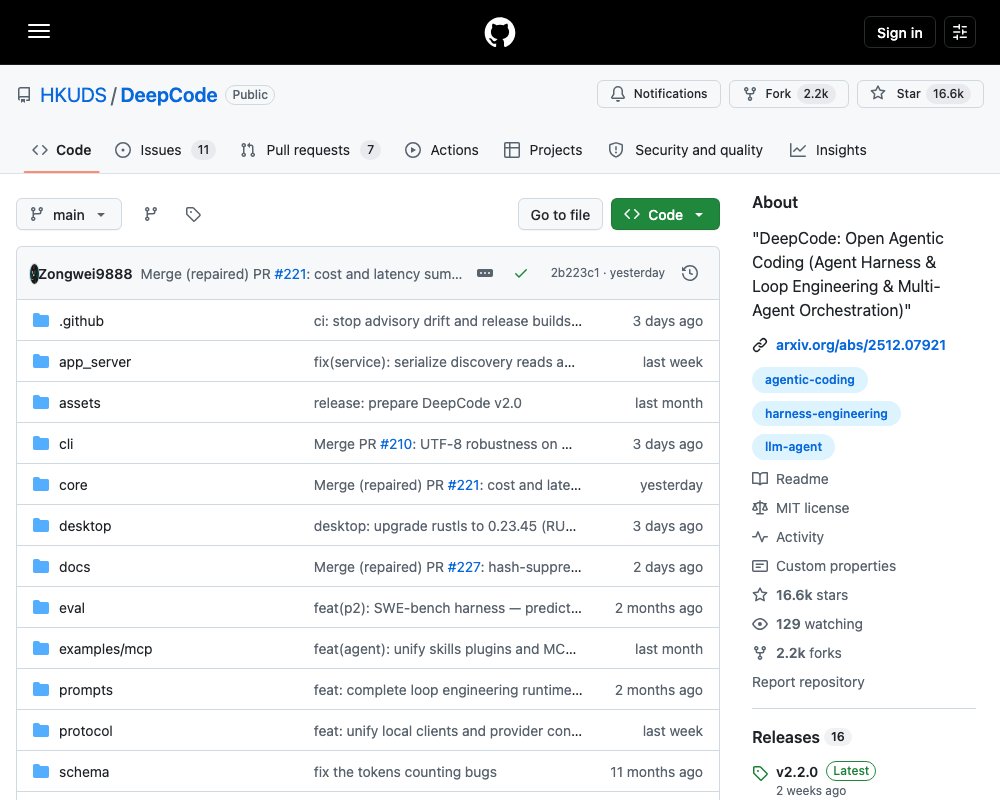Fork the repository
1000x800 pixels.
788,94
